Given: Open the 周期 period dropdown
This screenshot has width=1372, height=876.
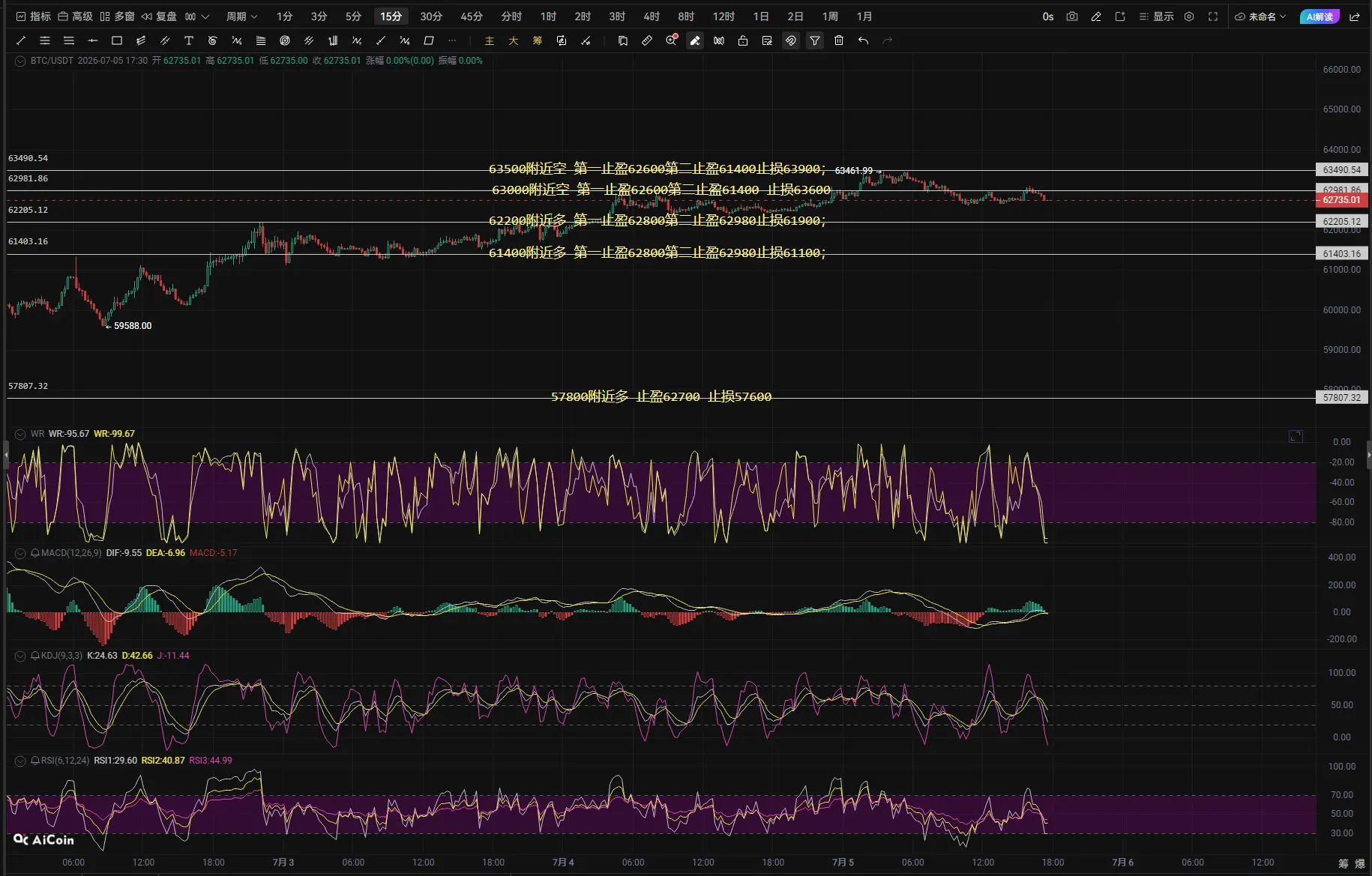Looking at the screenshot, I should (241, 16).
